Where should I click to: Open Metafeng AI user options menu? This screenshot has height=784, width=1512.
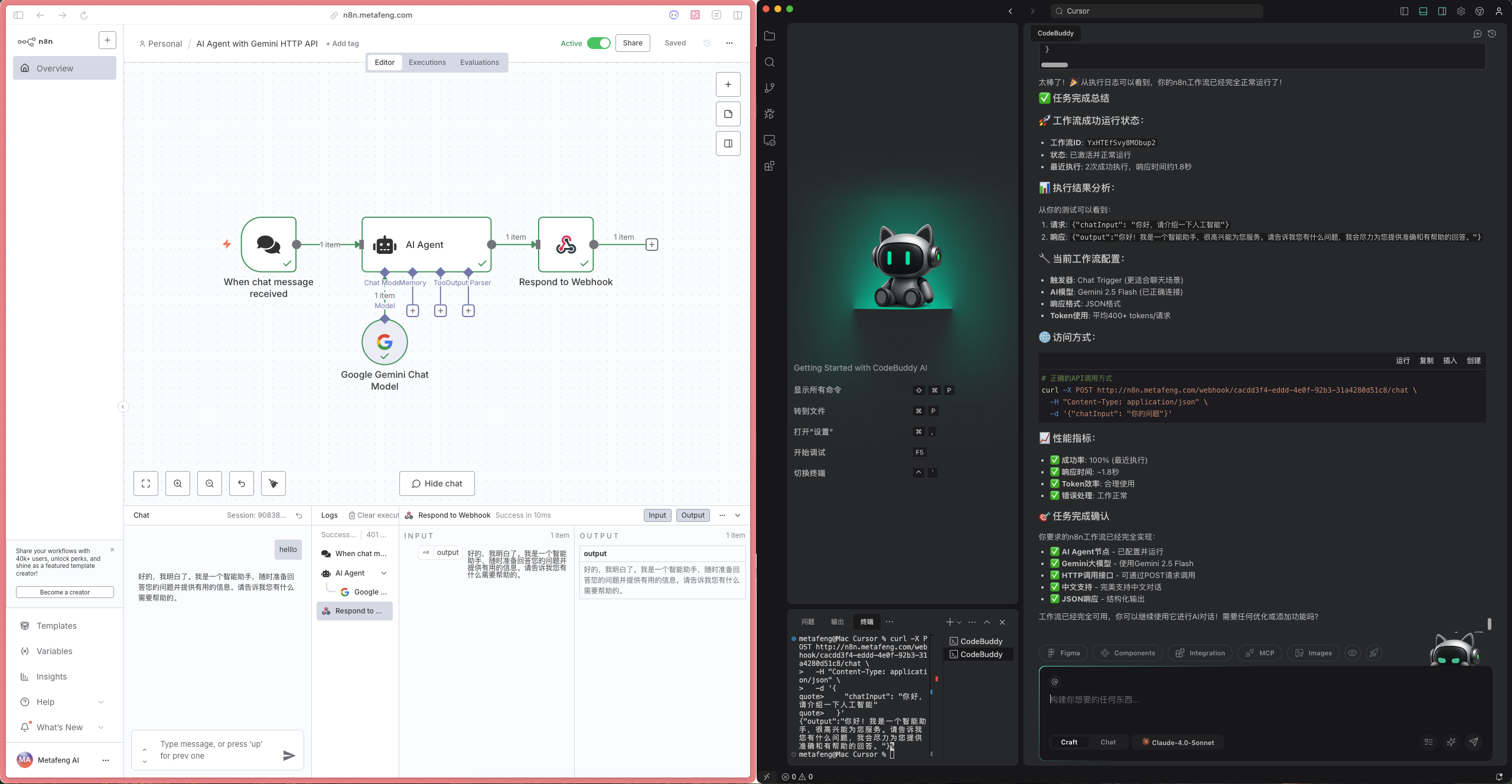point(106,760)
